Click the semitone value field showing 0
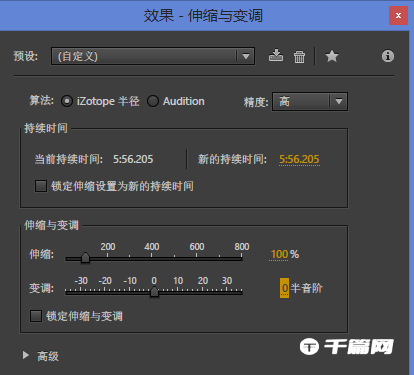The width and height of the screenshot is (414, 375). (284, 288)
